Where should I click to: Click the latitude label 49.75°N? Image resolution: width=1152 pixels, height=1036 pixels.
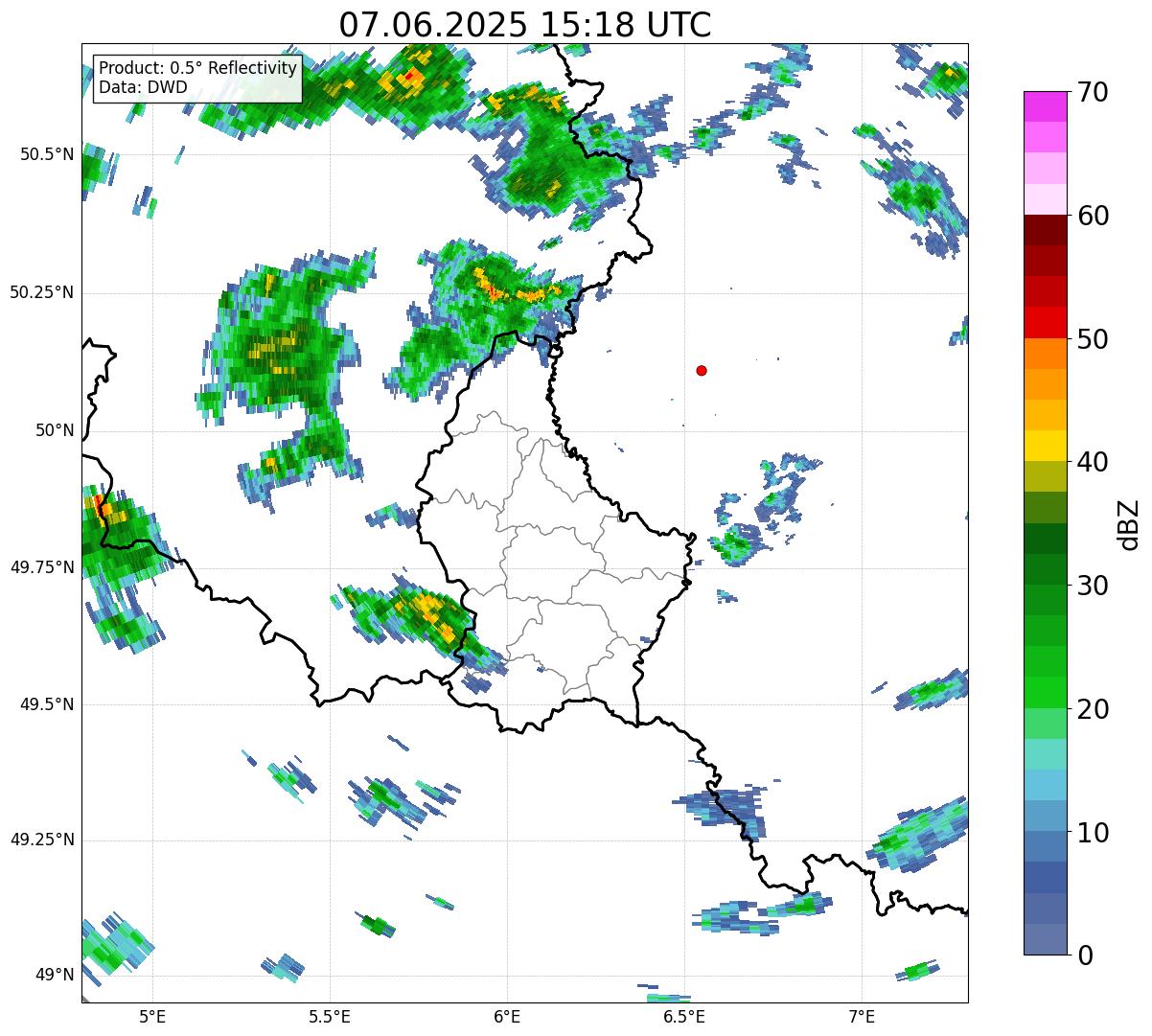tap(42, 567)
